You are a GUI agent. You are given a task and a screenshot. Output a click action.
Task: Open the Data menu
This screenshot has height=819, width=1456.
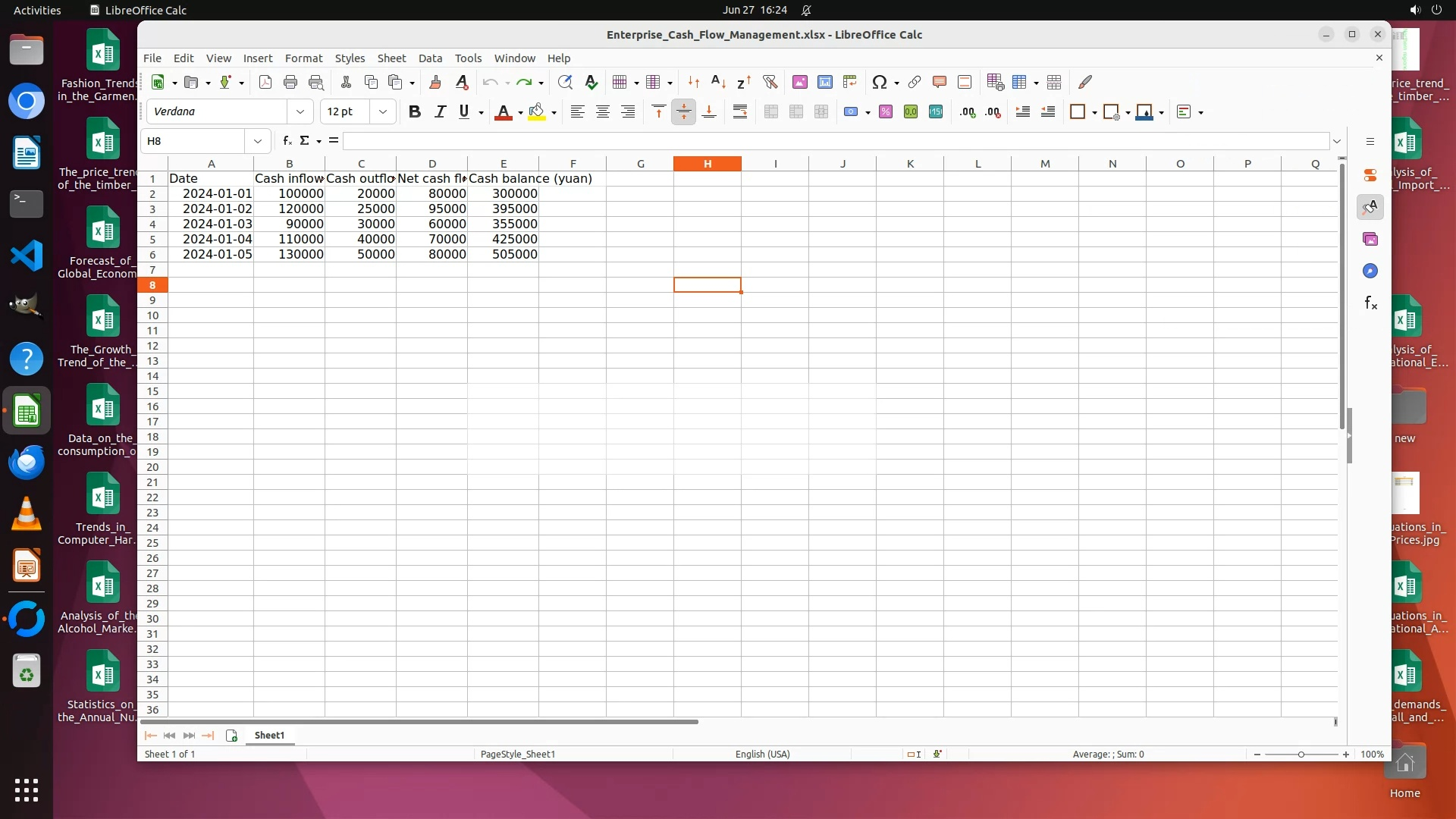[x=430, y=58]
